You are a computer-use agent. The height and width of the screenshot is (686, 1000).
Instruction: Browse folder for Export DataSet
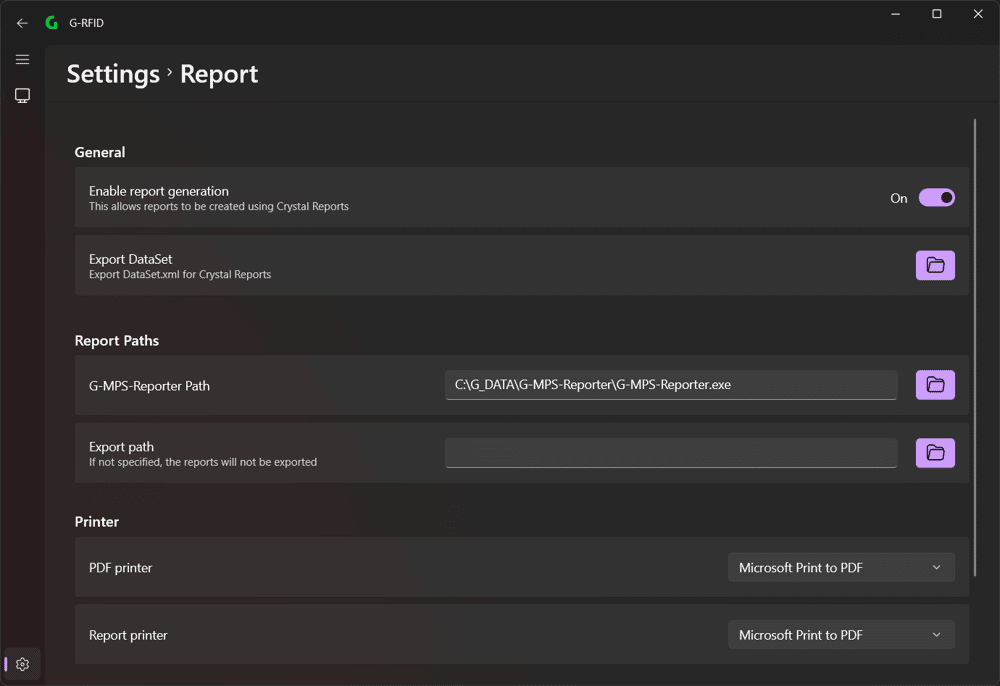point(935,265)
